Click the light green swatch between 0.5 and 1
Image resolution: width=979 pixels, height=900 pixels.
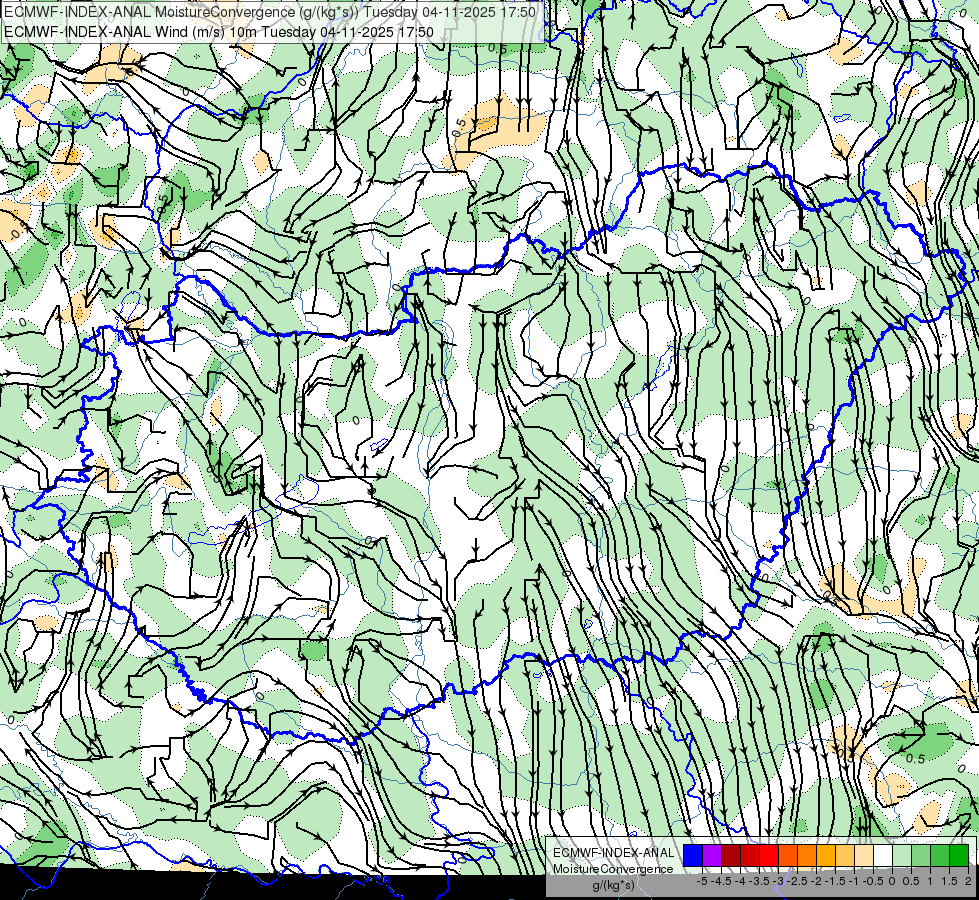[921, 855]
